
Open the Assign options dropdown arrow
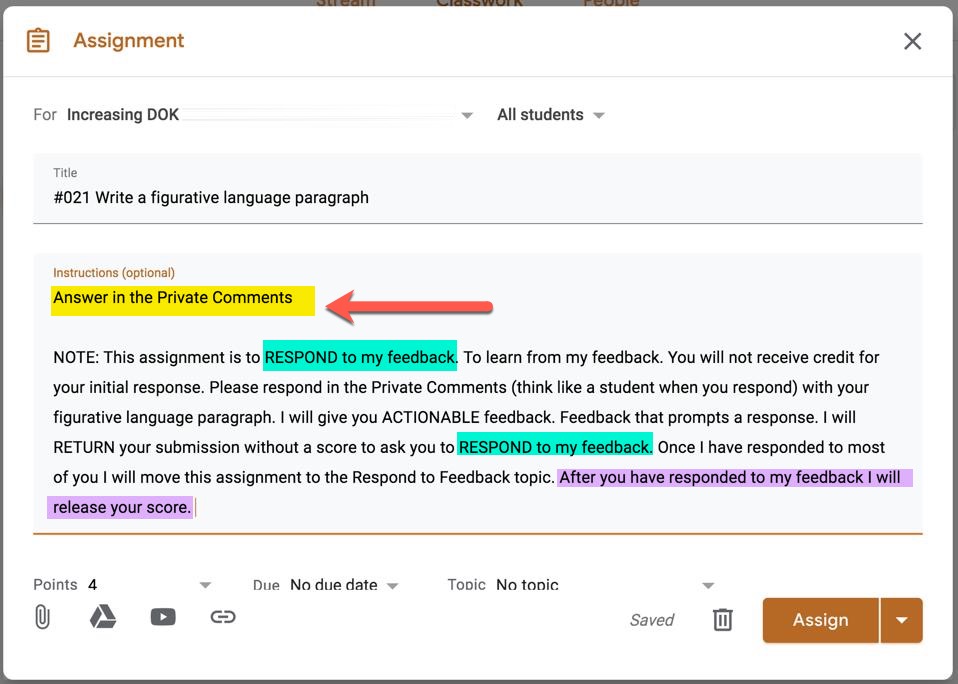tap(901, 620)
